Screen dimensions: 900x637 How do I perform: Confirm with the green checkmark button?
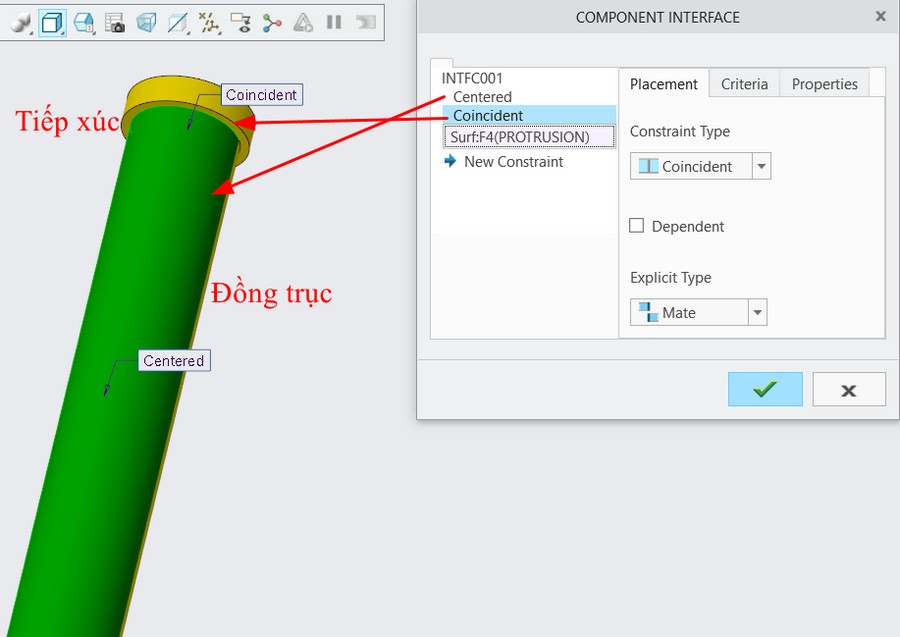pos(765,389)
